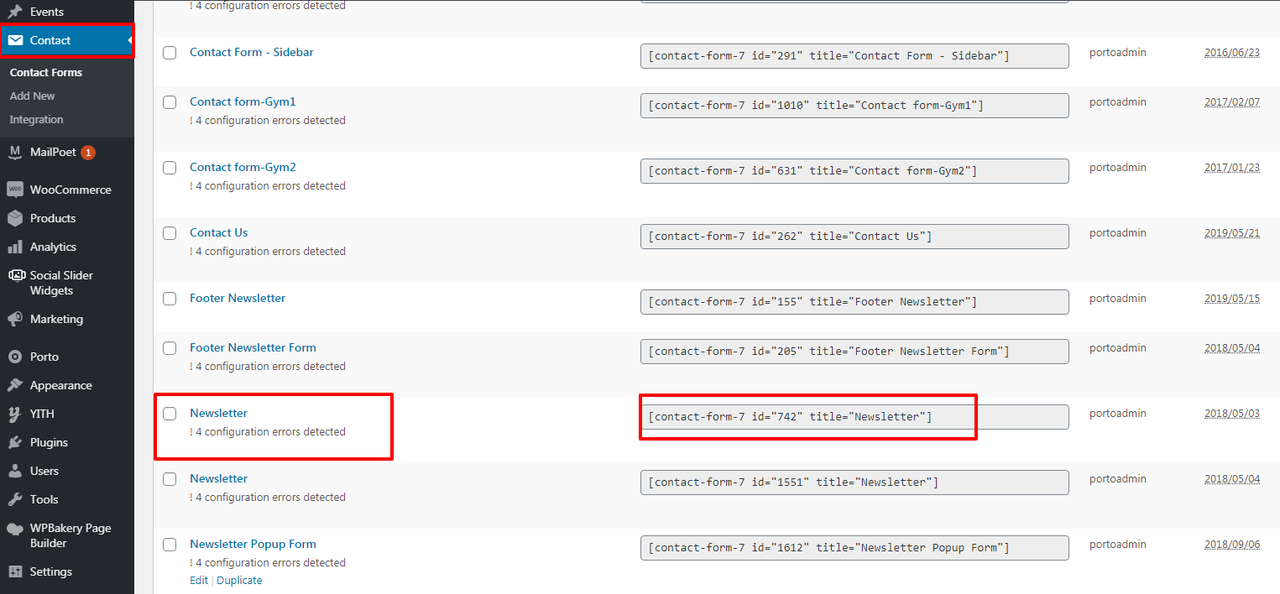Open the Footer Newsletter form link

(238, 298)
